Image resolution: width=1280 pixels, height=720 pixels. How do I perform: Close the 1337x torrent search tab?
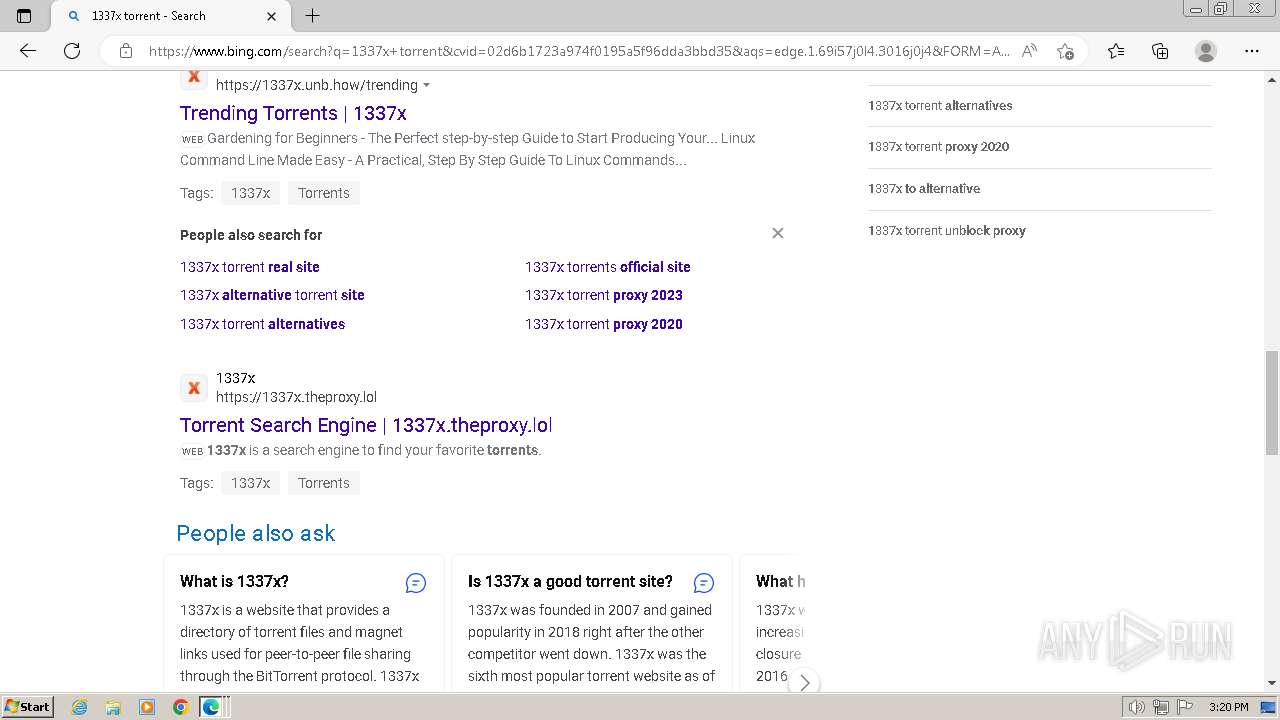(272, 16)
